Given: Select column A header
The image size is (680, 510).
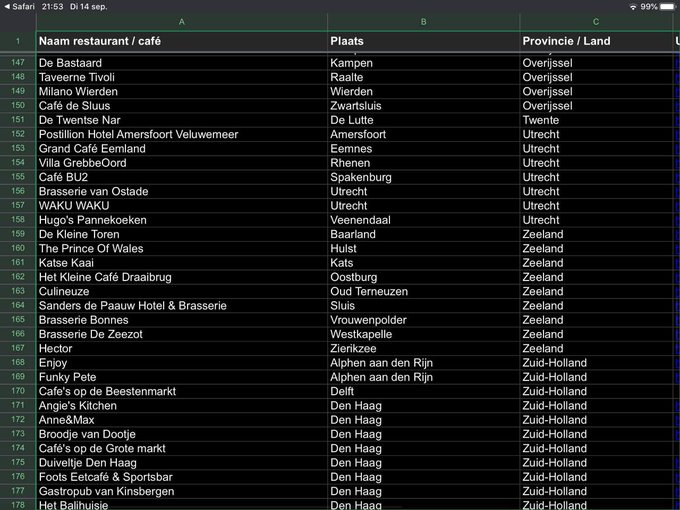Looking at the screenshot, I should [x=182, y=22].
